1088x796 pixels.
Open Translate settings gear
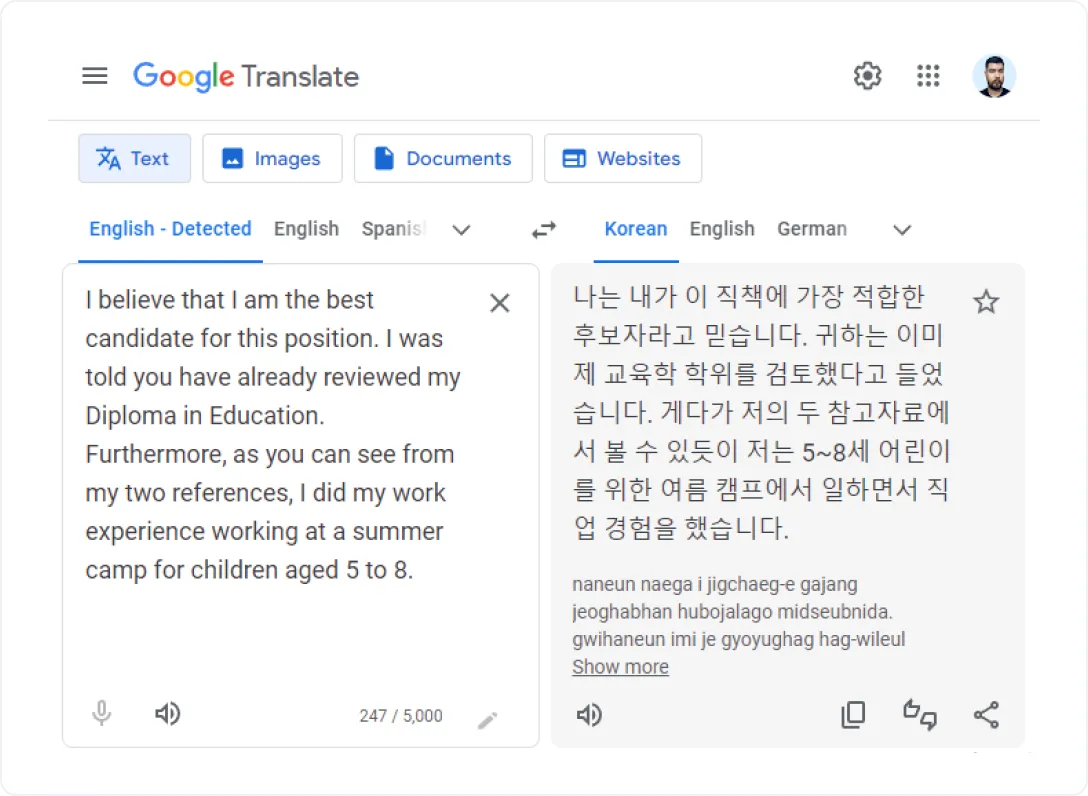(x=867, y=75)
